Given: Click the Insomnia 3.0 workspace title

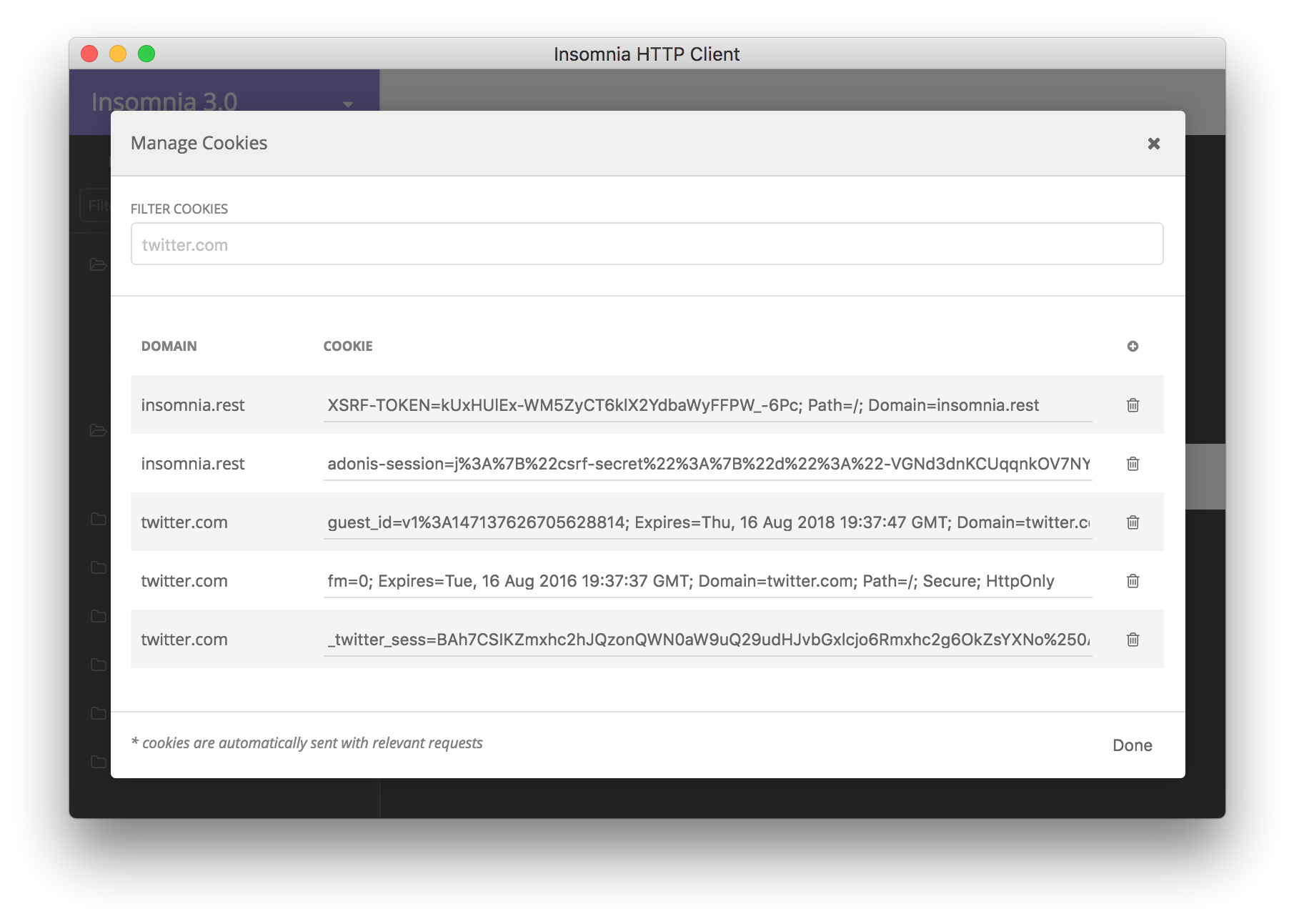Looking at the screenshot, I should coord(164,101).
